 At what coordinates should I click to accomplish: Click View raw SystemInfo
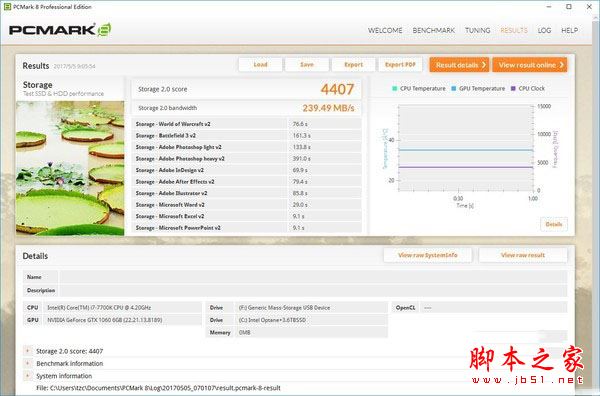coord(427,255)
